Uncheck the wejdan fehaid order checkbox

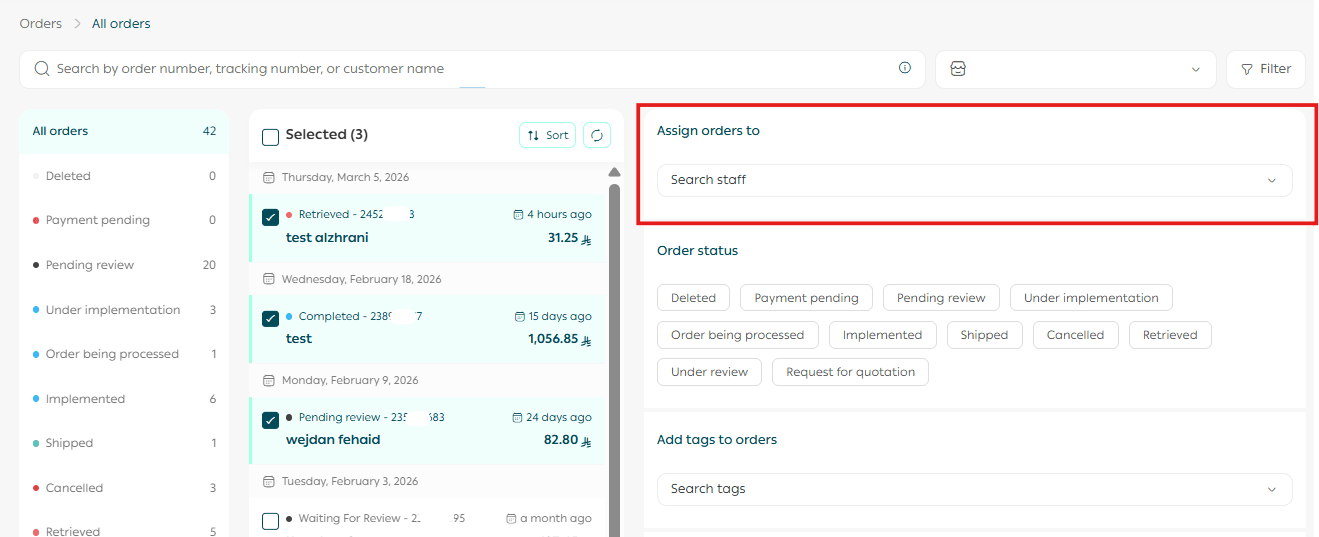click(x=270, y=420)
